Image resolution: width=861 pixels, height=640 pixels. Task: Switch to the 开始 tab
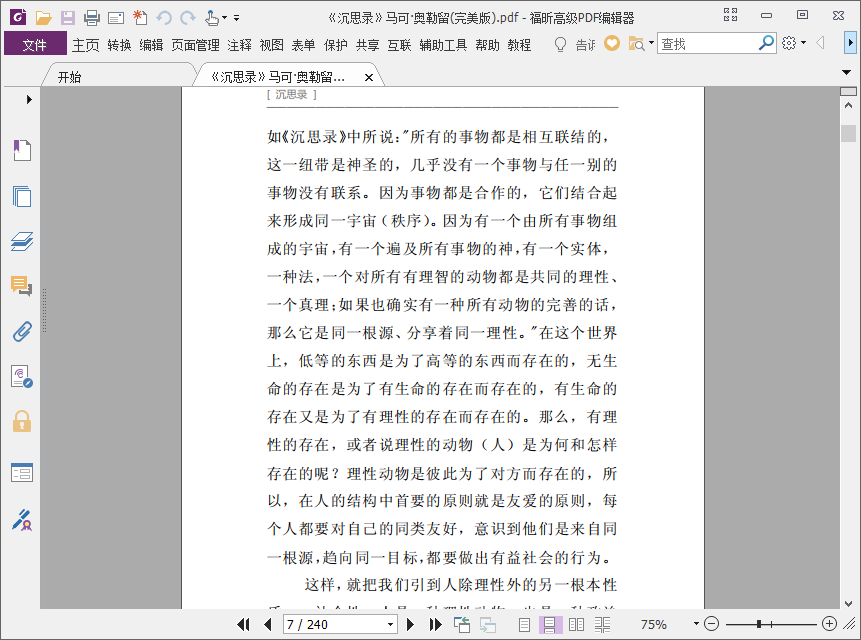(69, 77)
